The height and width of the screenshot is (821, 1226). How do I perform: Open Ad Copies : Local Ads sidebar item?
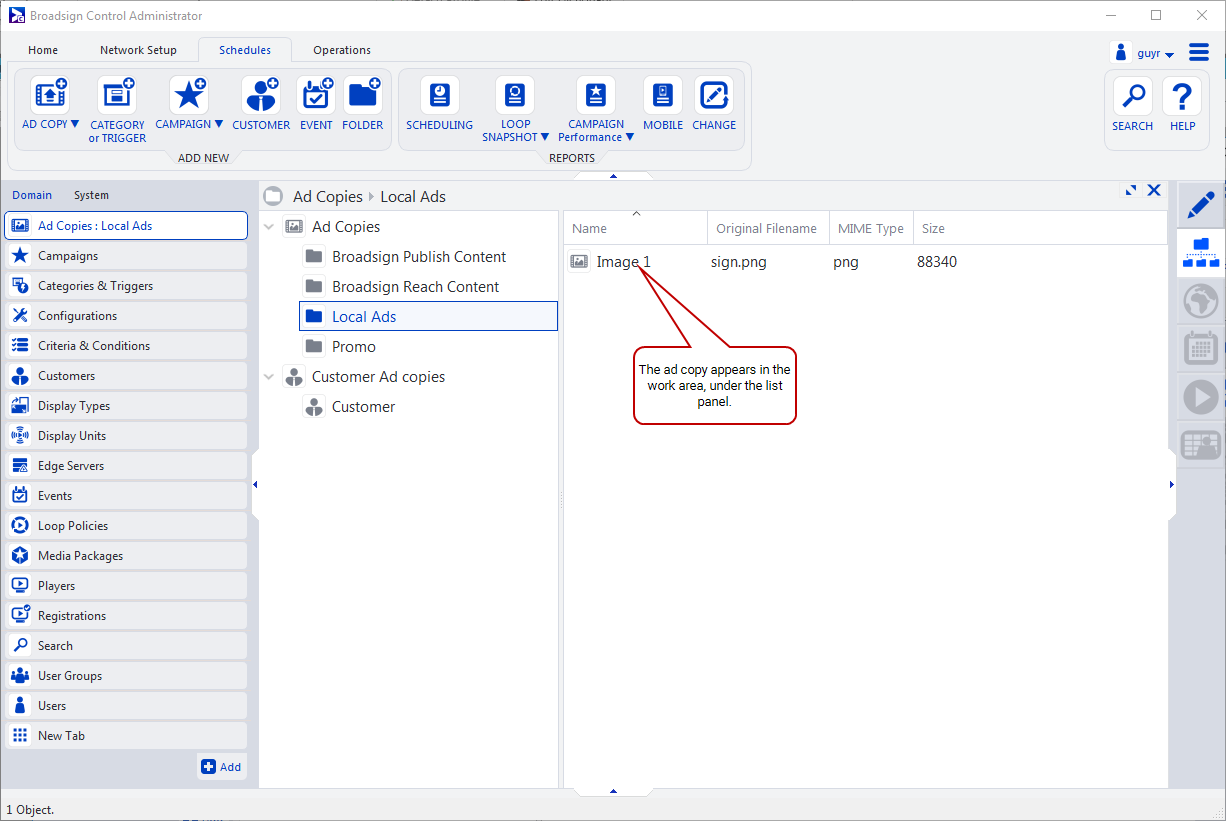coord(126,226)
